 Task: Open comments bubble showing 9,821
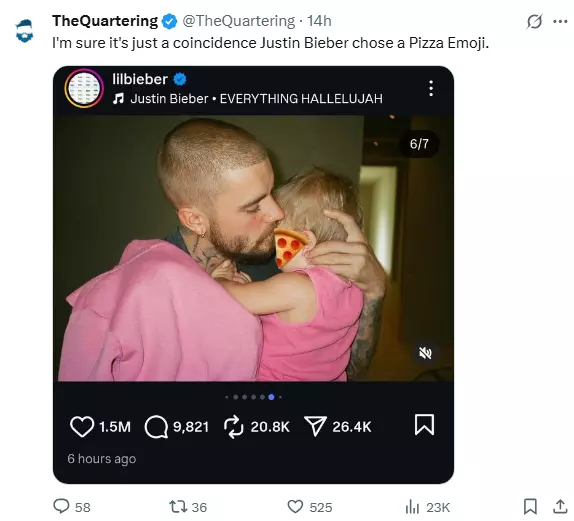click(156, 427)
